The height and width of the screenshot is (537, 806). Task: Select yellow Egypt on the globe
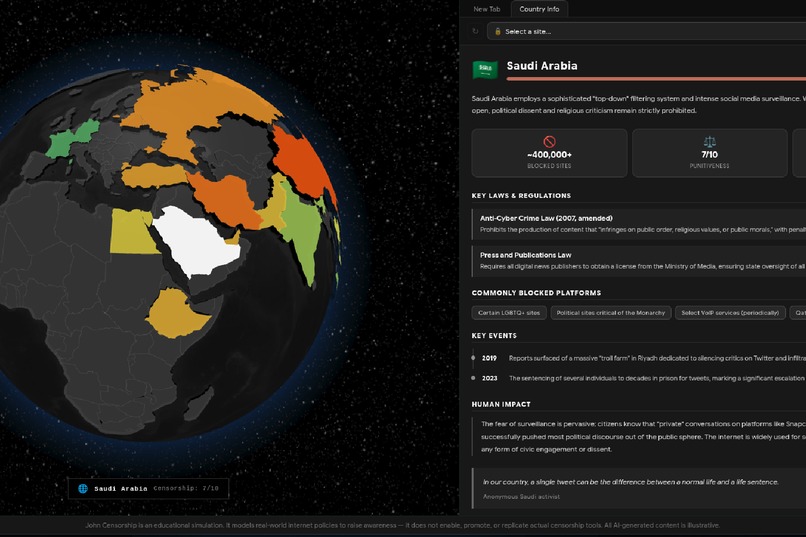pos(131,231)
